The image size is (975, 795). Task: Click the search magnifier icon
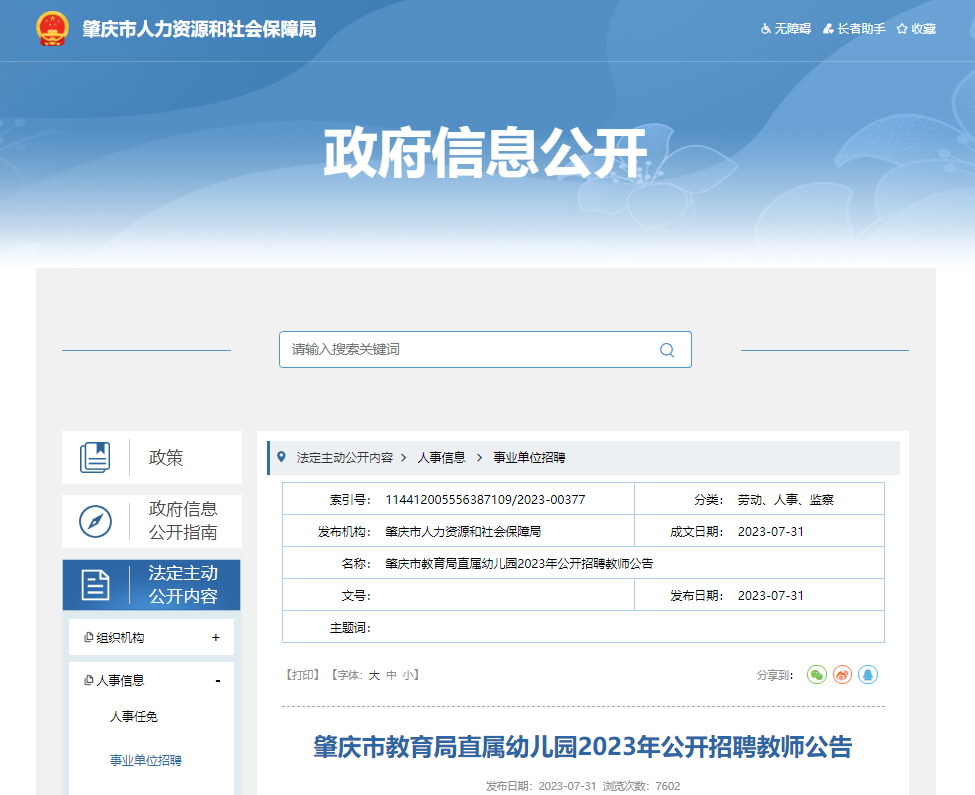[667, 350]
